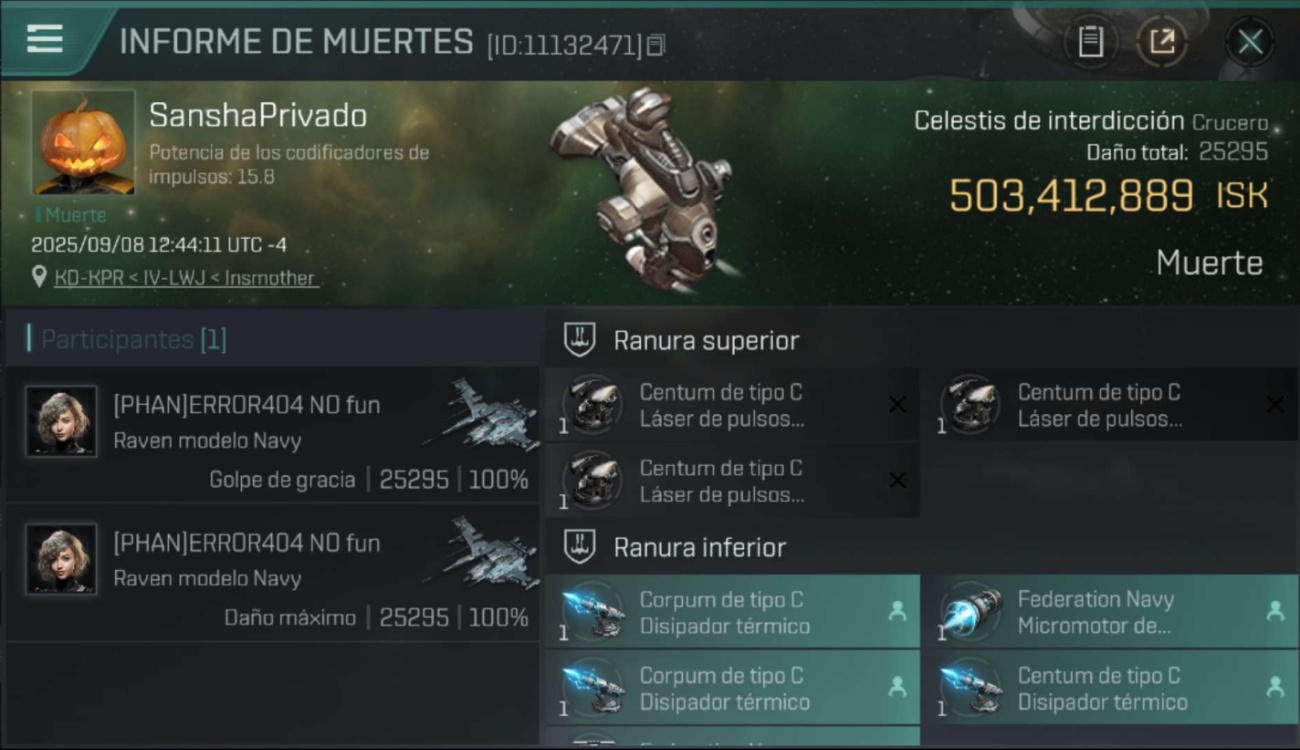The height and width of the screenshot is (750, 1300).
Task: Click person icon on Federation Navy module
Action: click(x=1275, y=611)
